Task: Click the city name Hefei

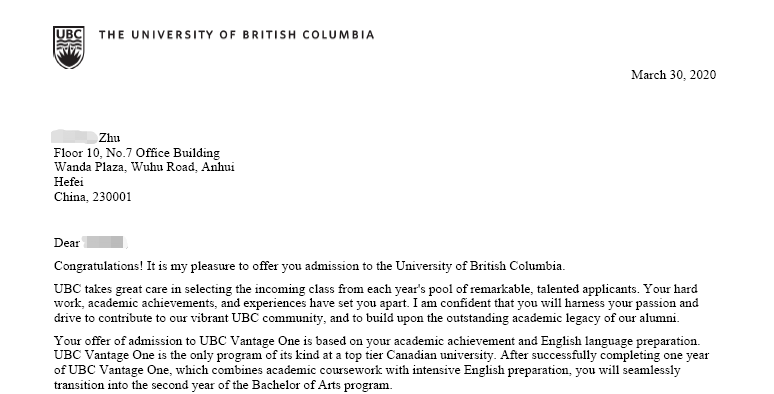Action: (69, 182)
